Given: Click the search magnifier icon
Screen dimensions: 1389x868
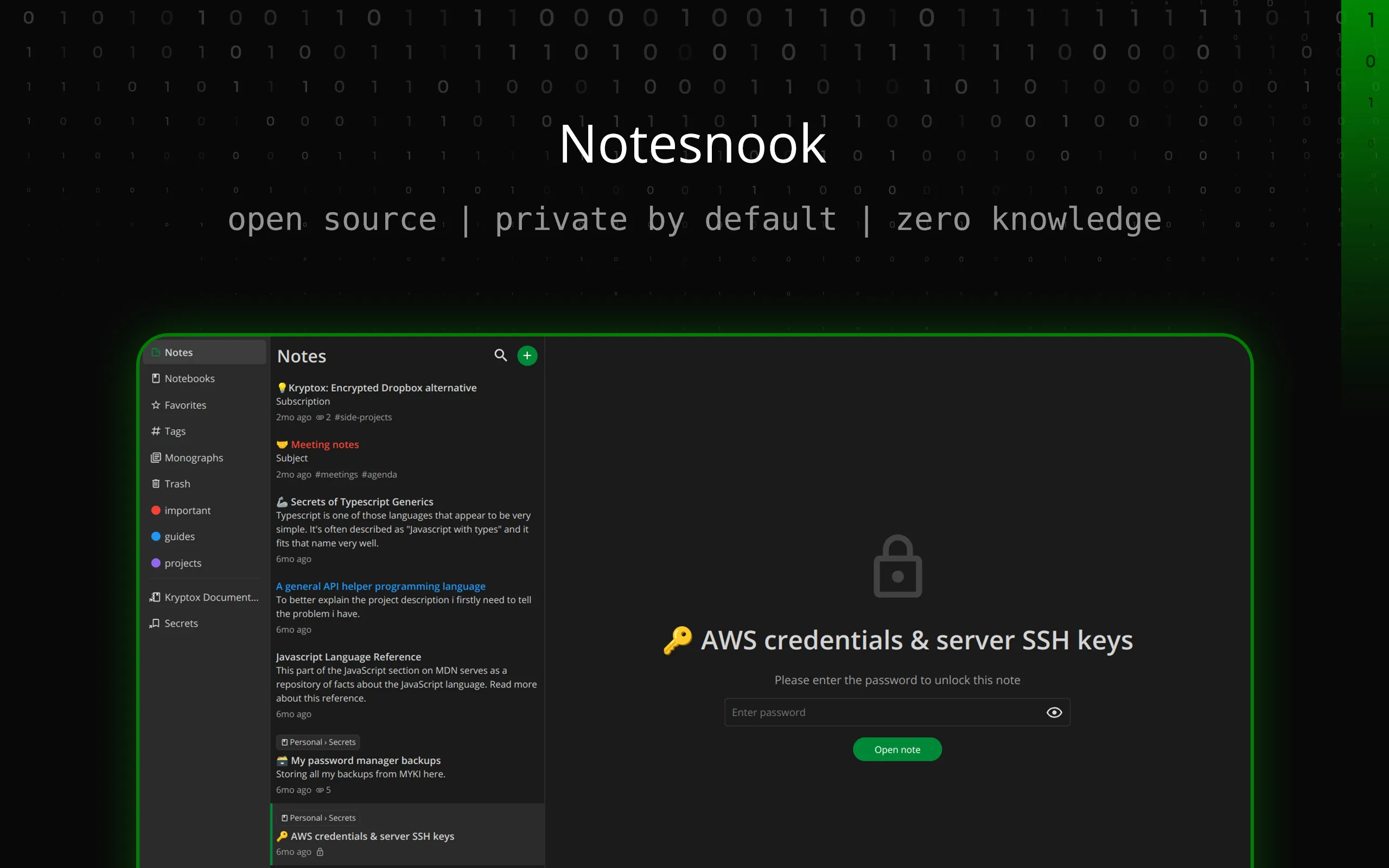Looking at the screenshot, I should [x=500, y=355].
